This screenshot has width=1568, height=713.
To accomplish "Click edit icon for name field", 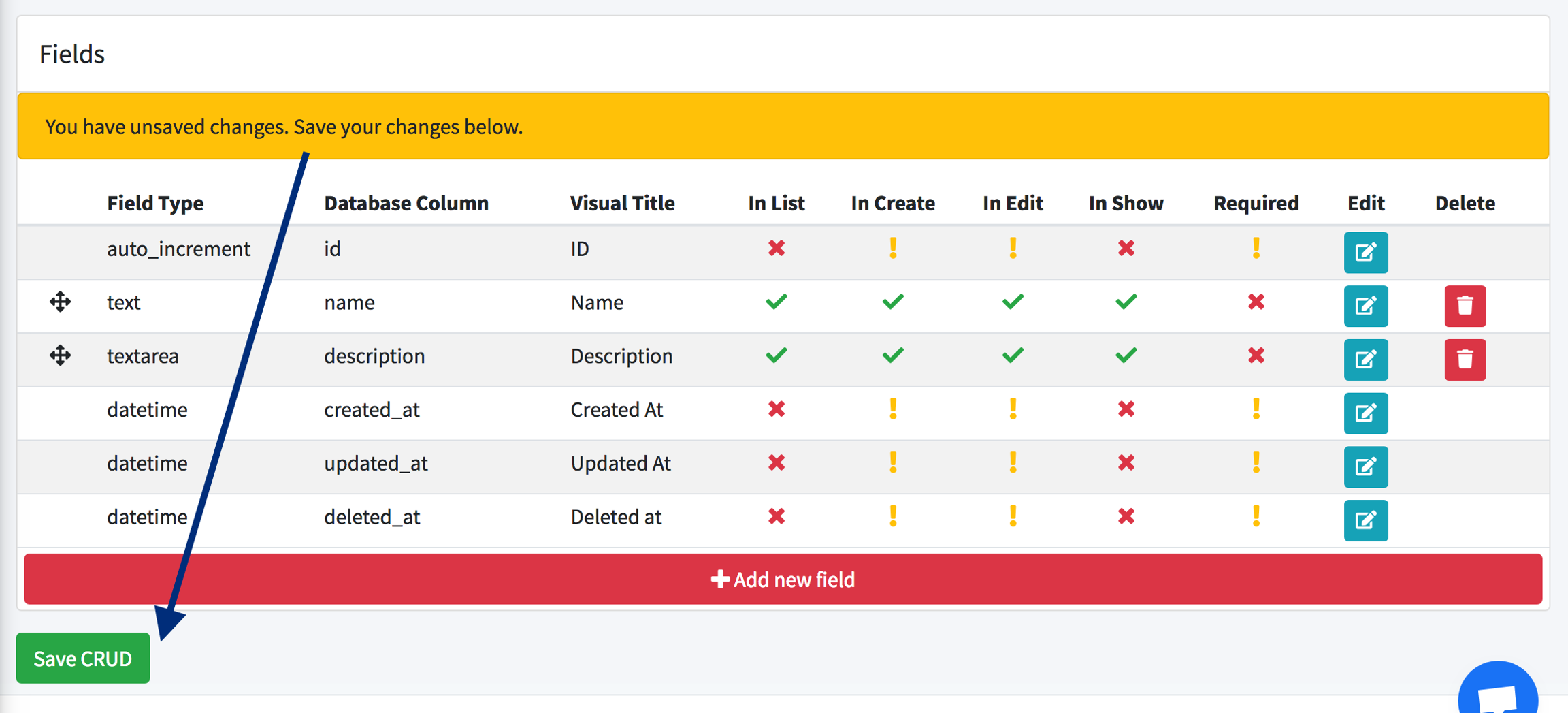I will click(1365, 306).
